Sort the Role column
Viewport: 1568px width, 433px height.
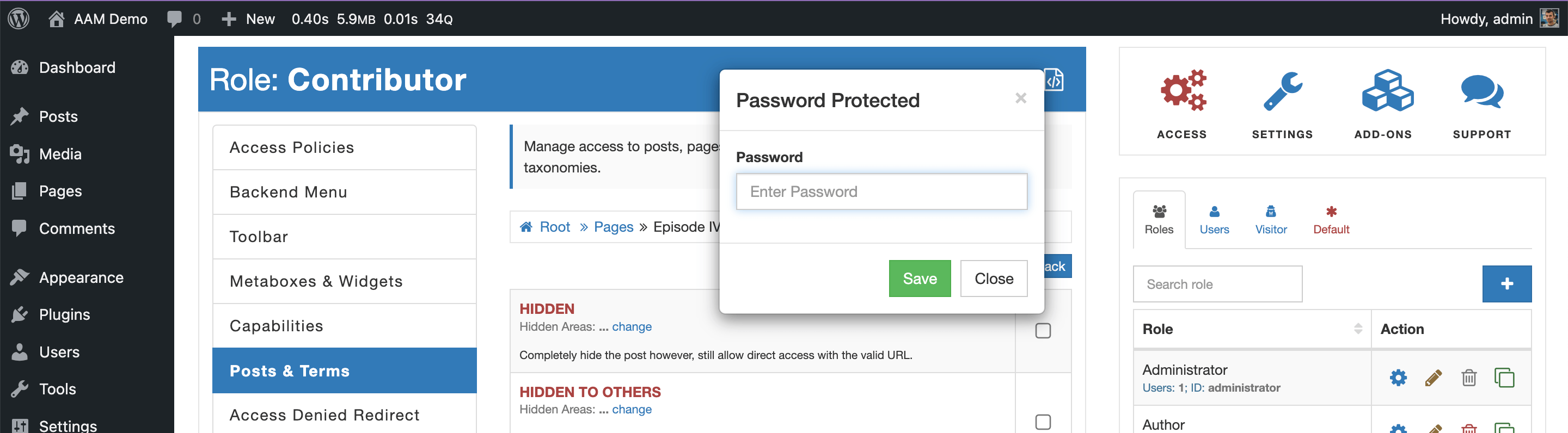pyautogui.click(x=1358, y=329)
